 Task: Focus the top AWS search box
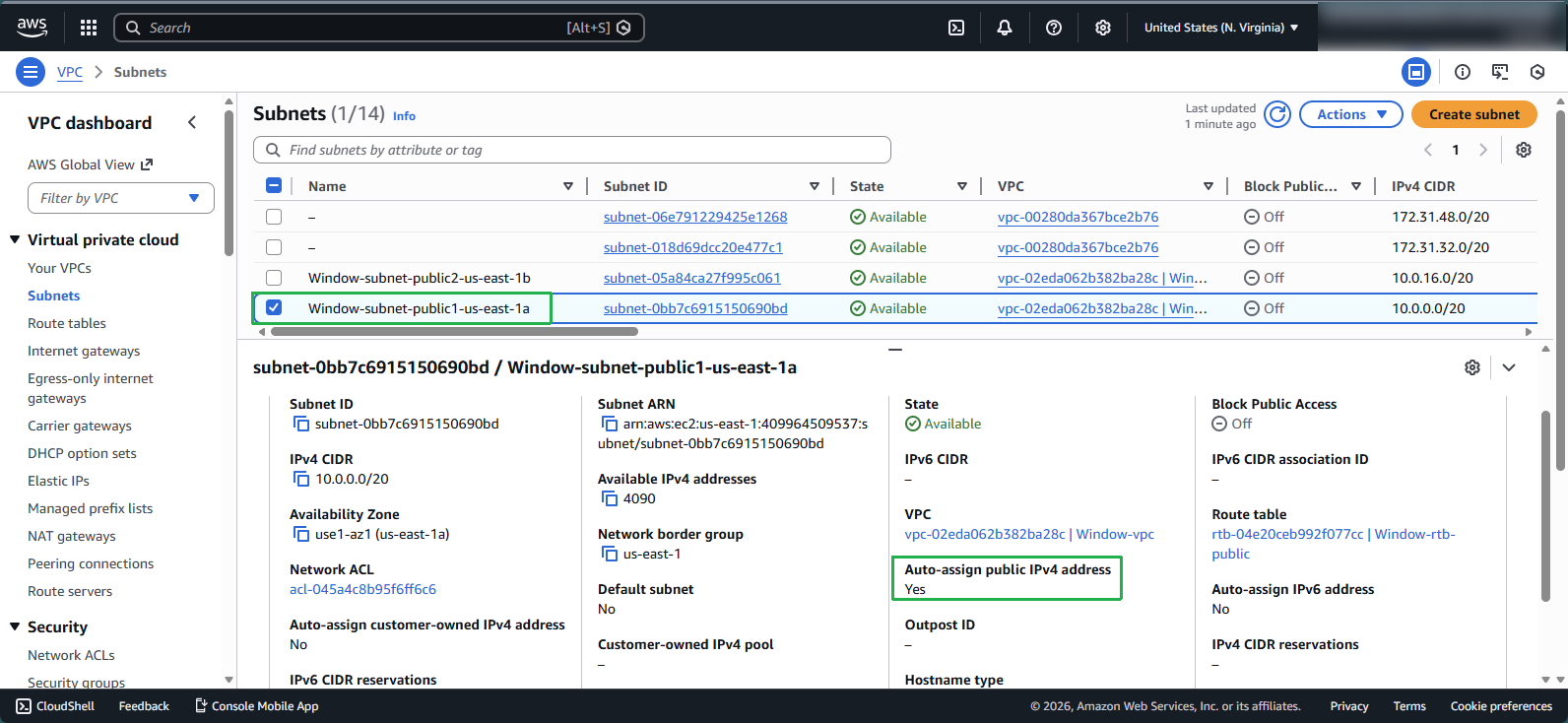point(379,28)
